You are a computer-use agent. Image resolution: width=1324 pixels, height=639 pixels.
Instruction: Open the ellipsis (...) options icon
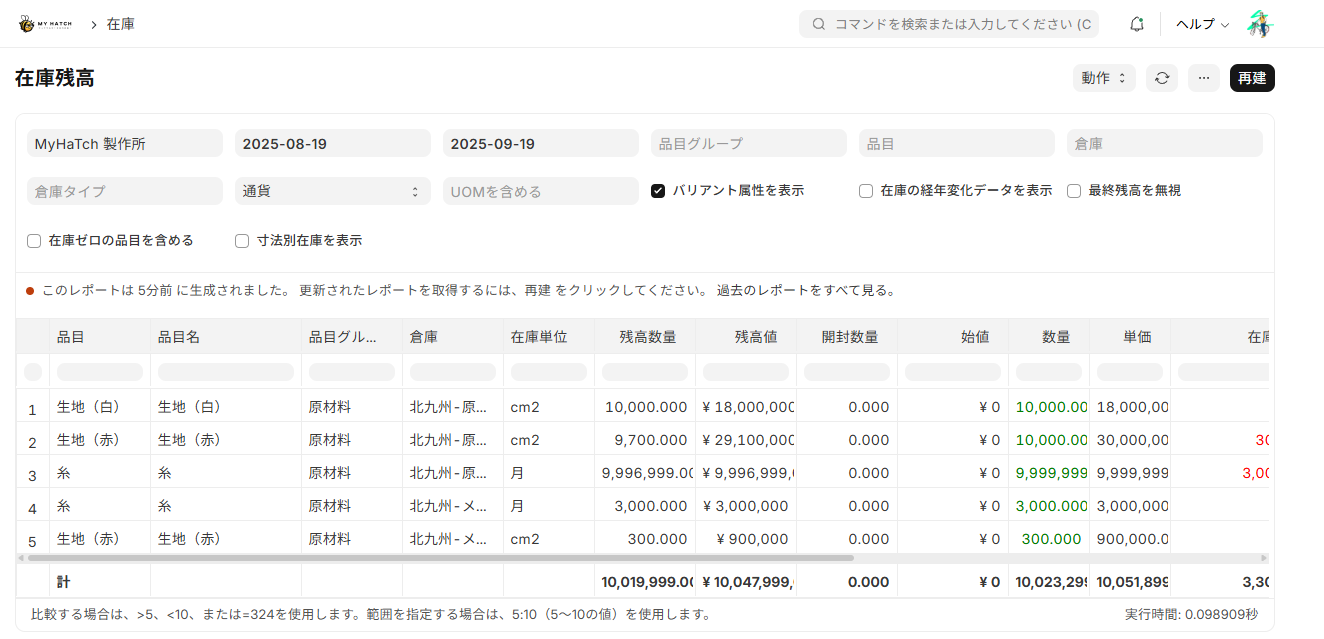tap(1204, 77)
